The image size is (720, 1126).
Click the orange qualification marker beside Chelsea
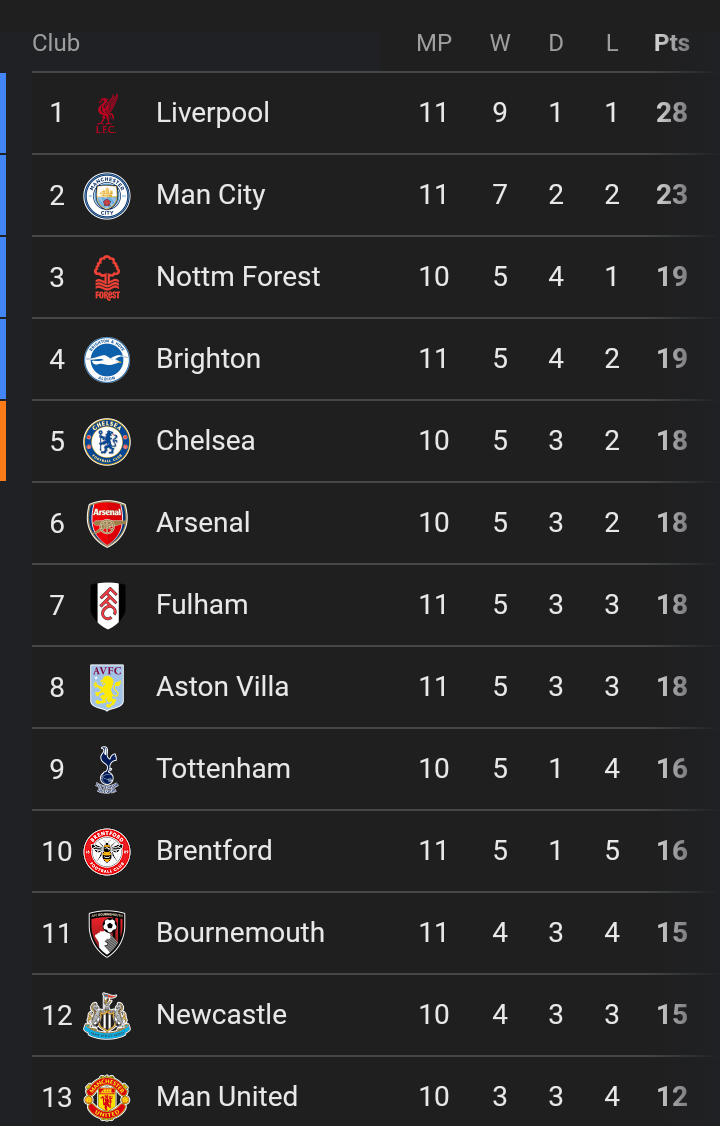[x=3, y=441]
